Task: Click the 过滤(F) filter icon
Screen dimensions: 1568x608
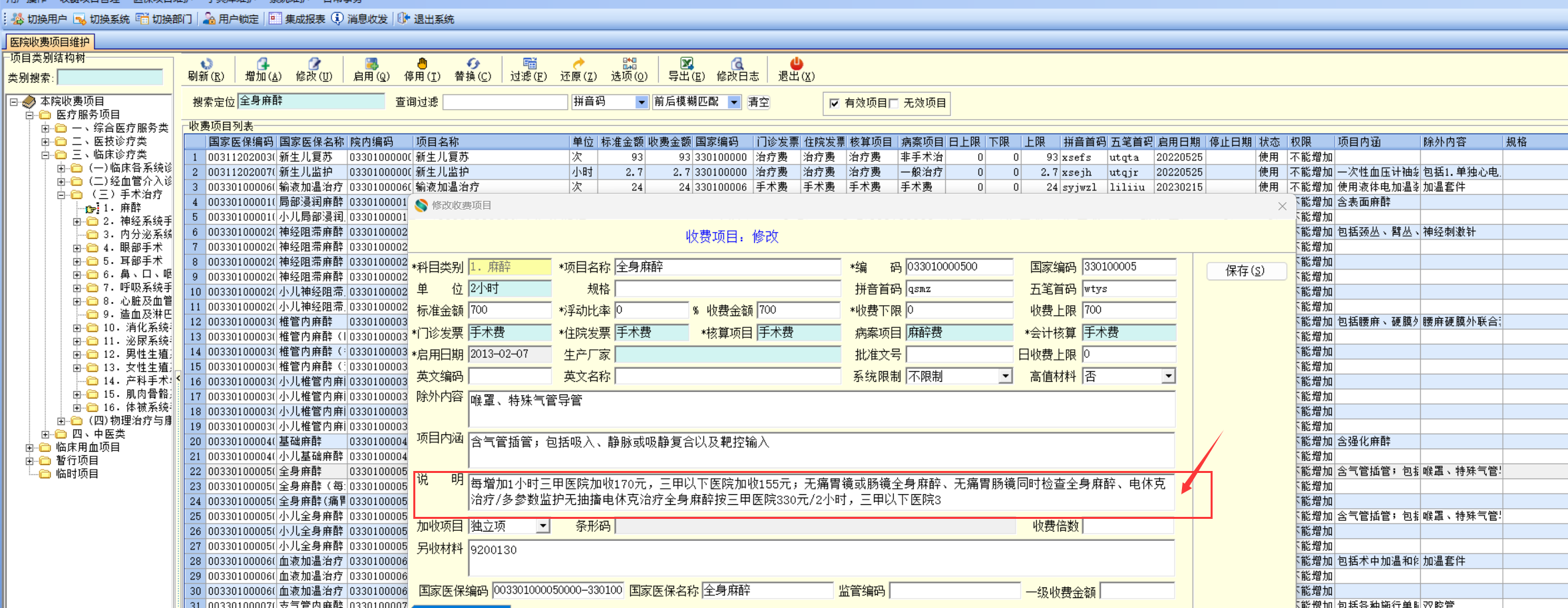Action: click(x=529, y=64)
